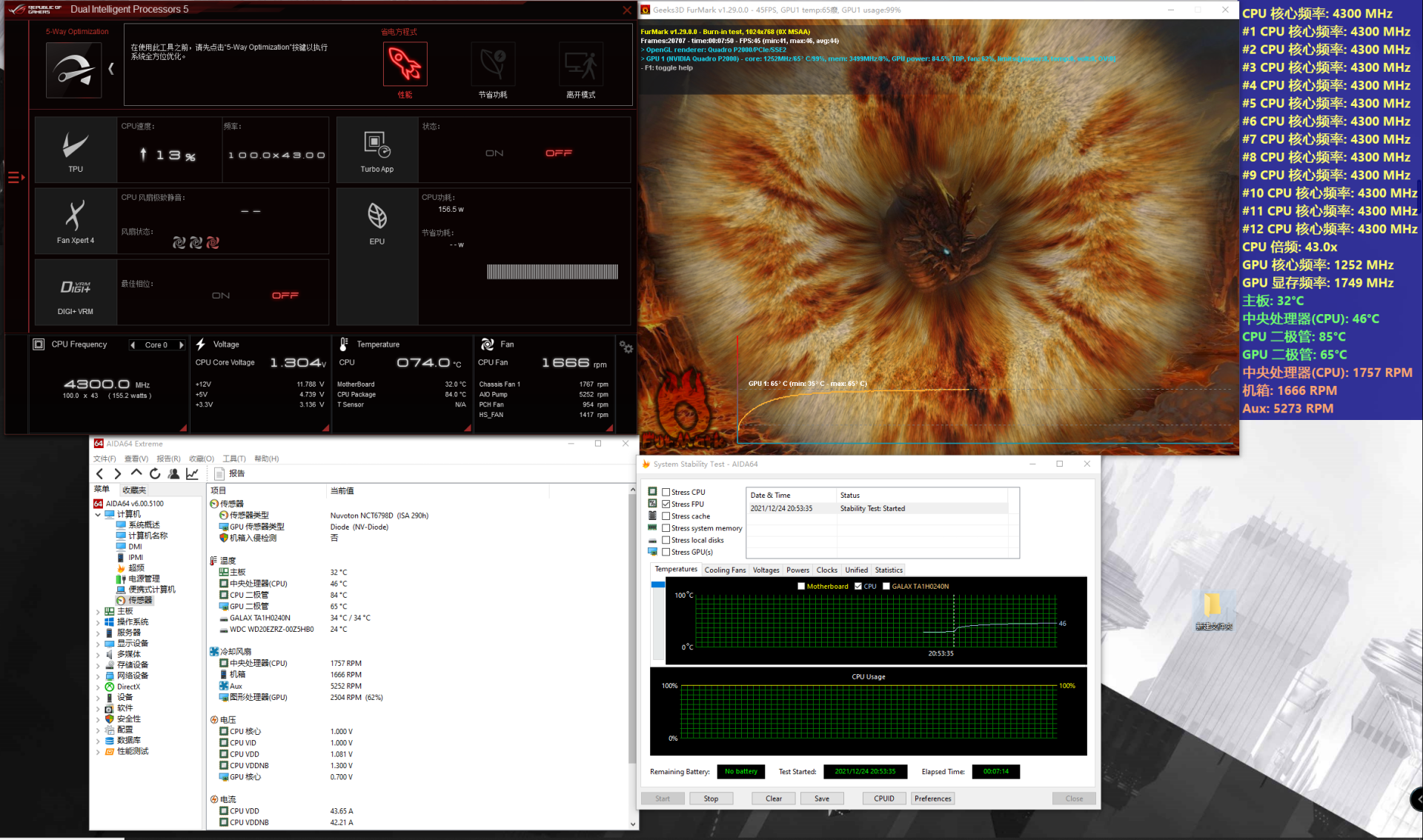The height and width of the screenshot is (840, 1423).
Task: Click the Date & Time column header
Action: (x=792, y=496)
